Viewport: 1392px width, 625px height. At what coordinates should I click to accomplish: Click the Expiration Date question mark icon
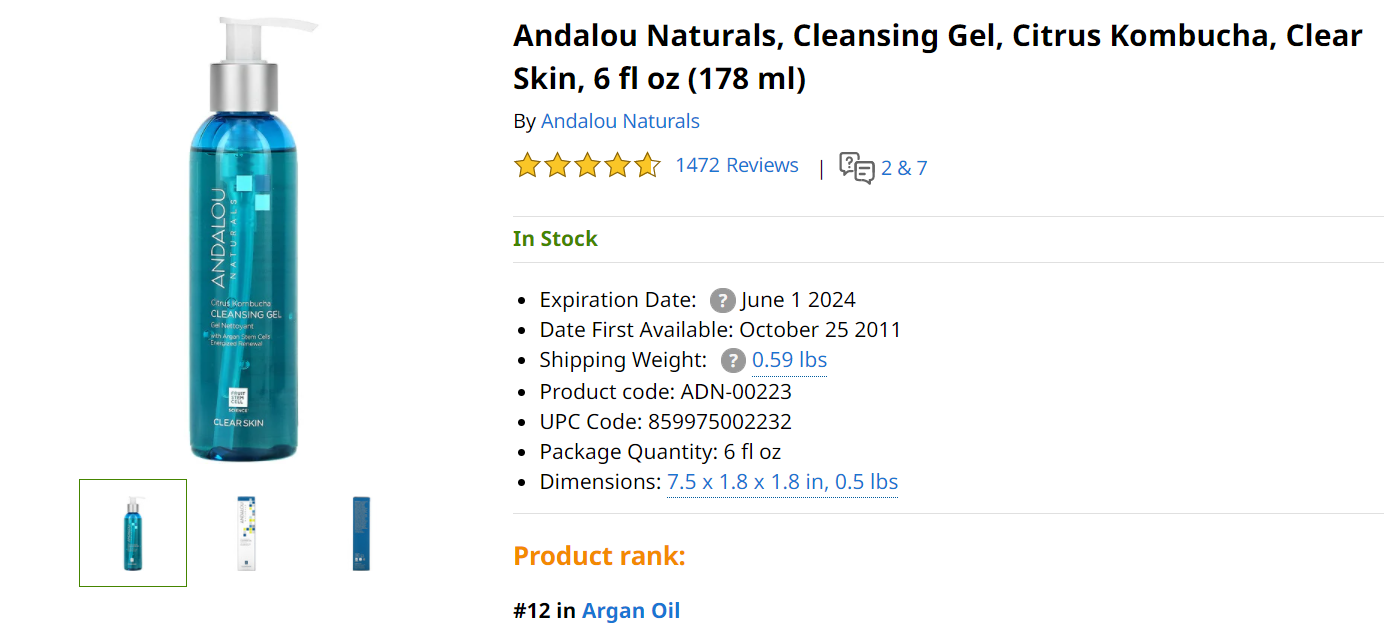coord(722,300)
